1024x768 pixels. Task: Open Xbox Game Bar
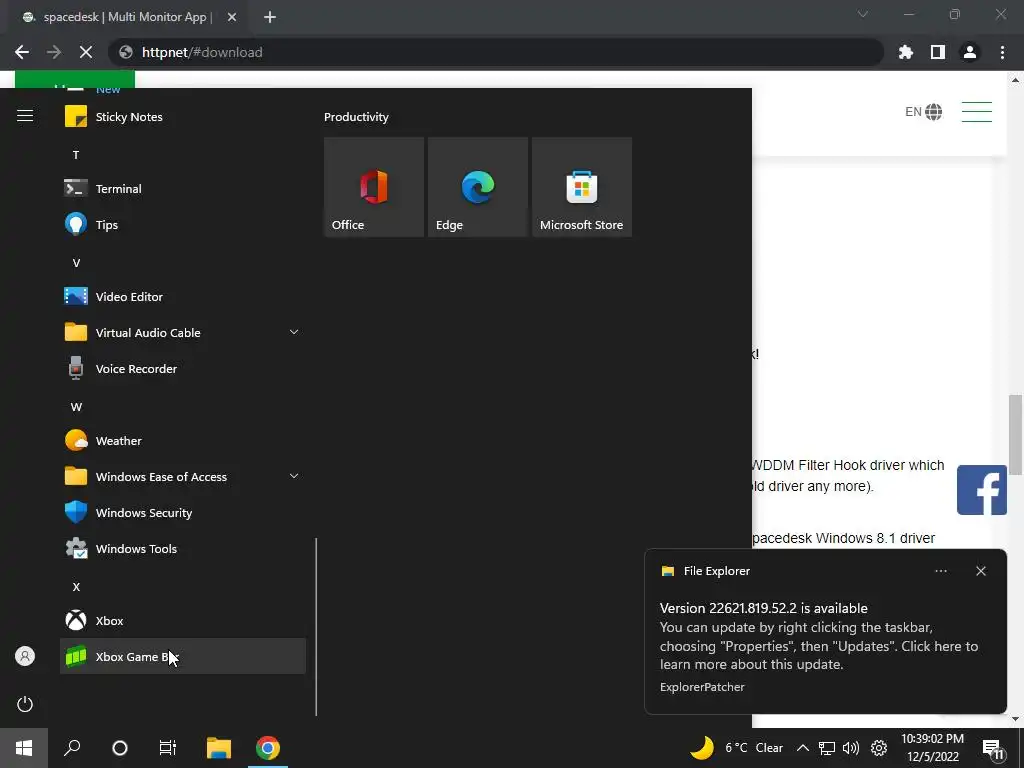tap(183, 656)
